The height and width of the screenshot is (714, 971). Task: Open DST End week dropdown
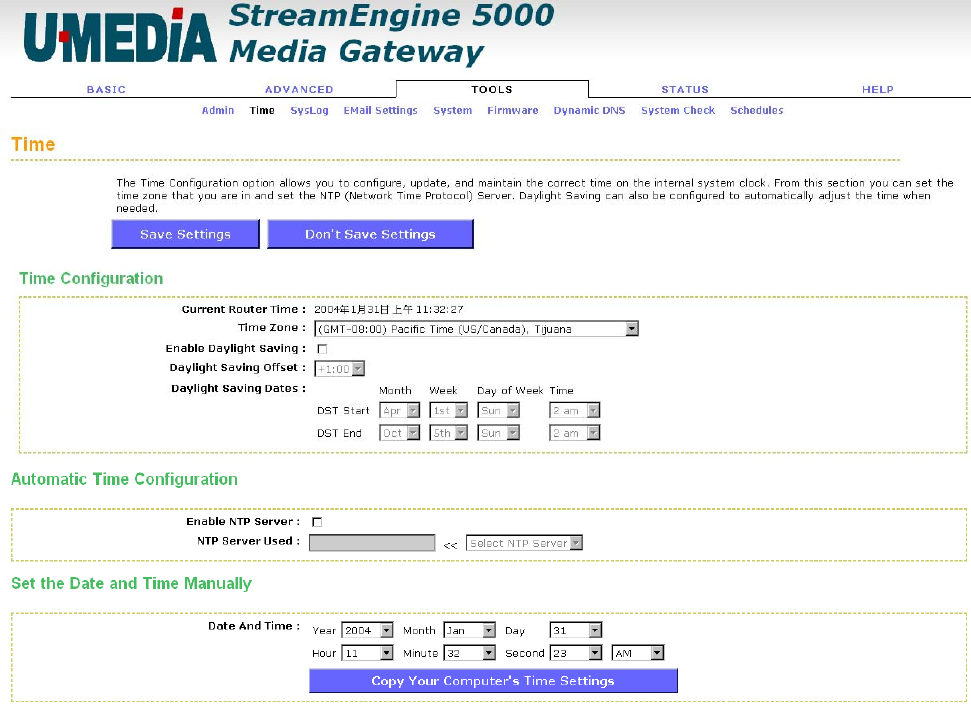[x=448, y=433]
